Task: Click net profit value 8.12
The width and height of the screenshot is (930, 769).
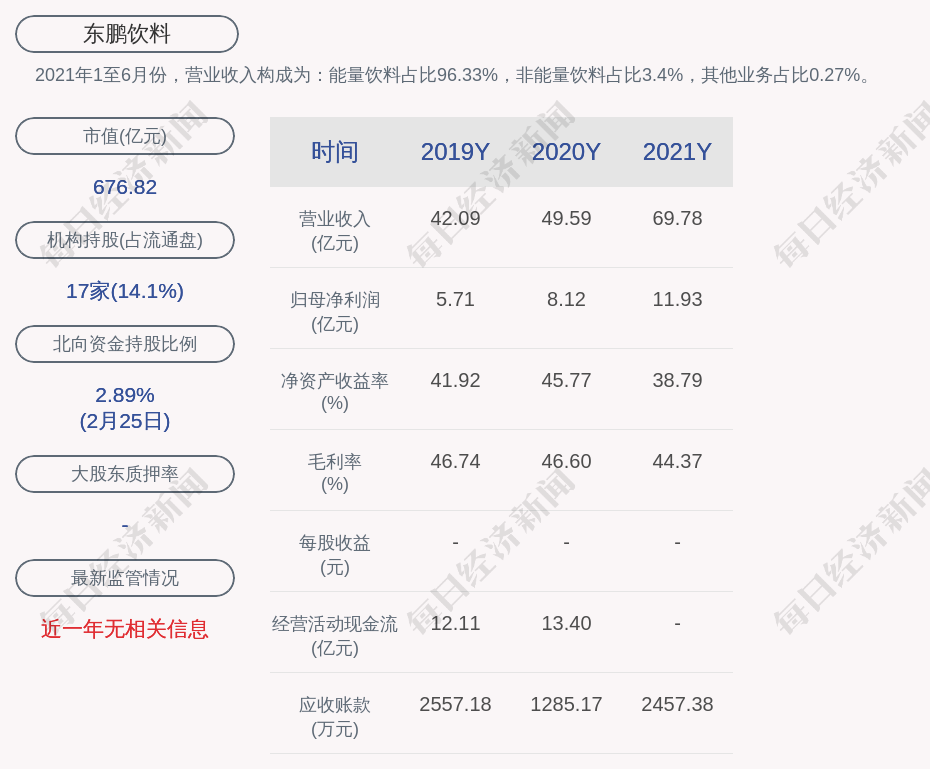Action: (566, 299)
